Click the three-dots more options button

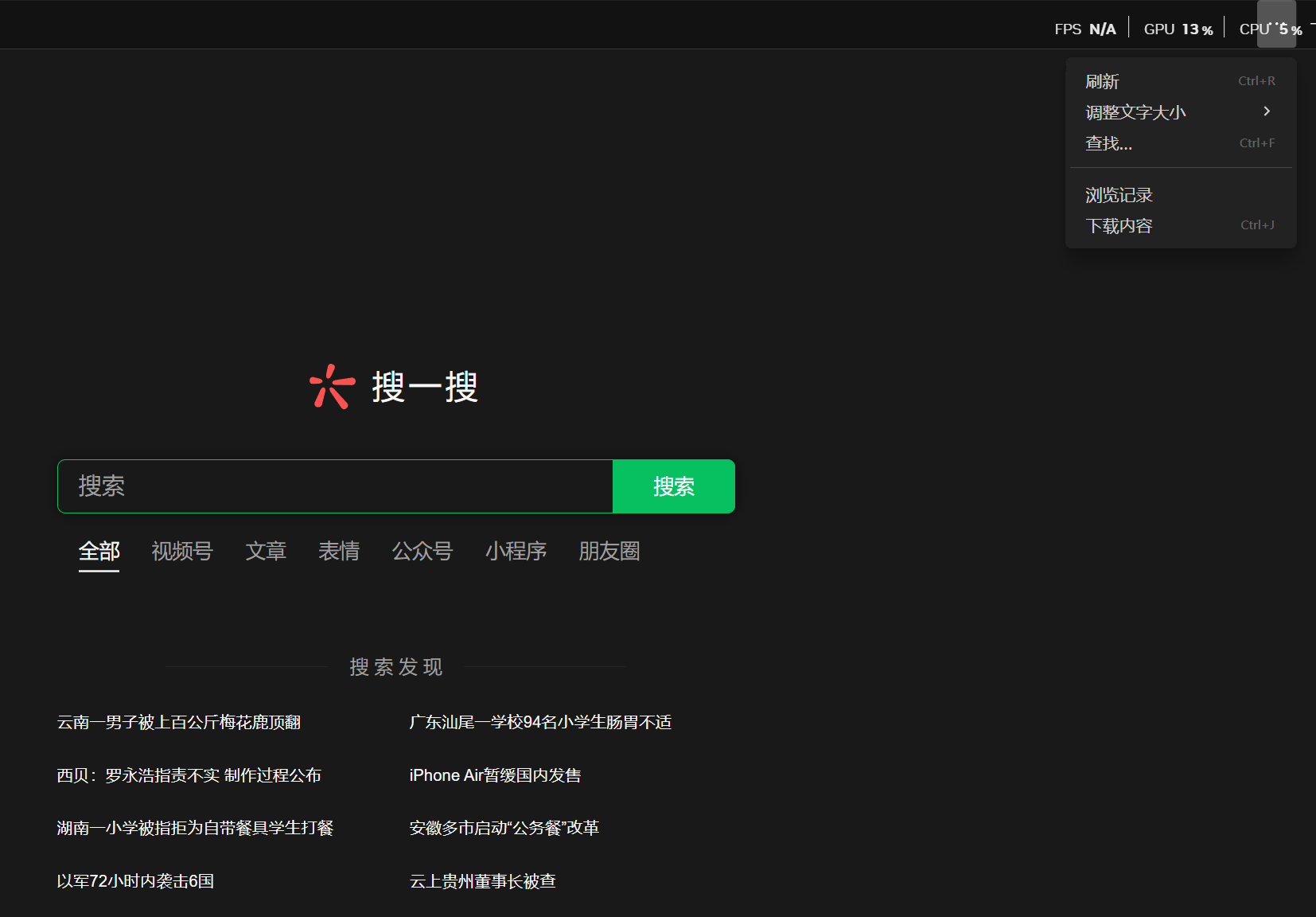point(1276,24)
